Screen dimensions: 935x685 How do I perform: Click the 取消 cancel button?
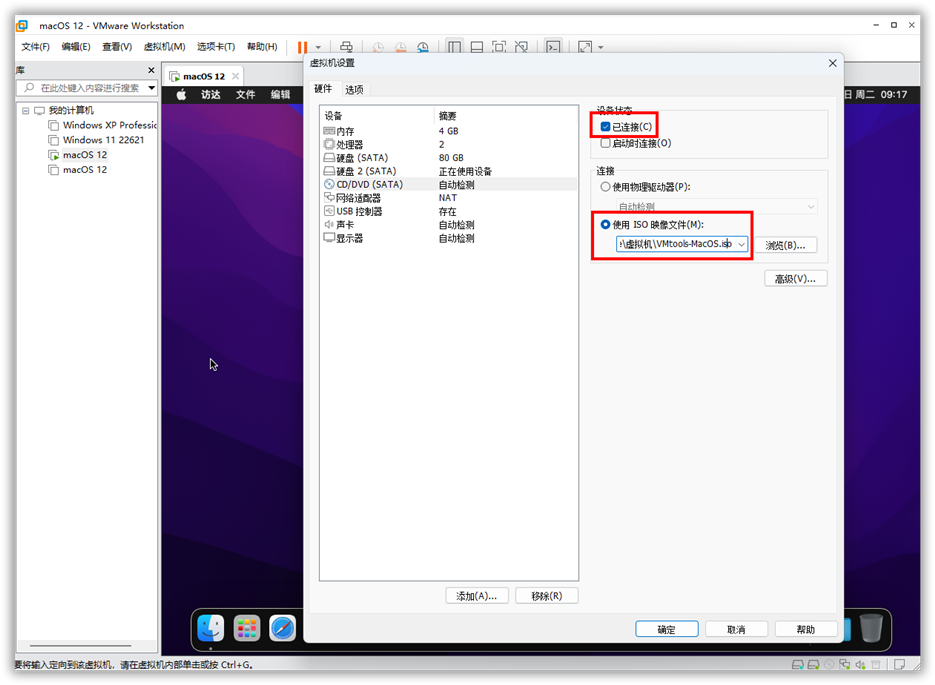pyautogui.click(x=736, y=629)
